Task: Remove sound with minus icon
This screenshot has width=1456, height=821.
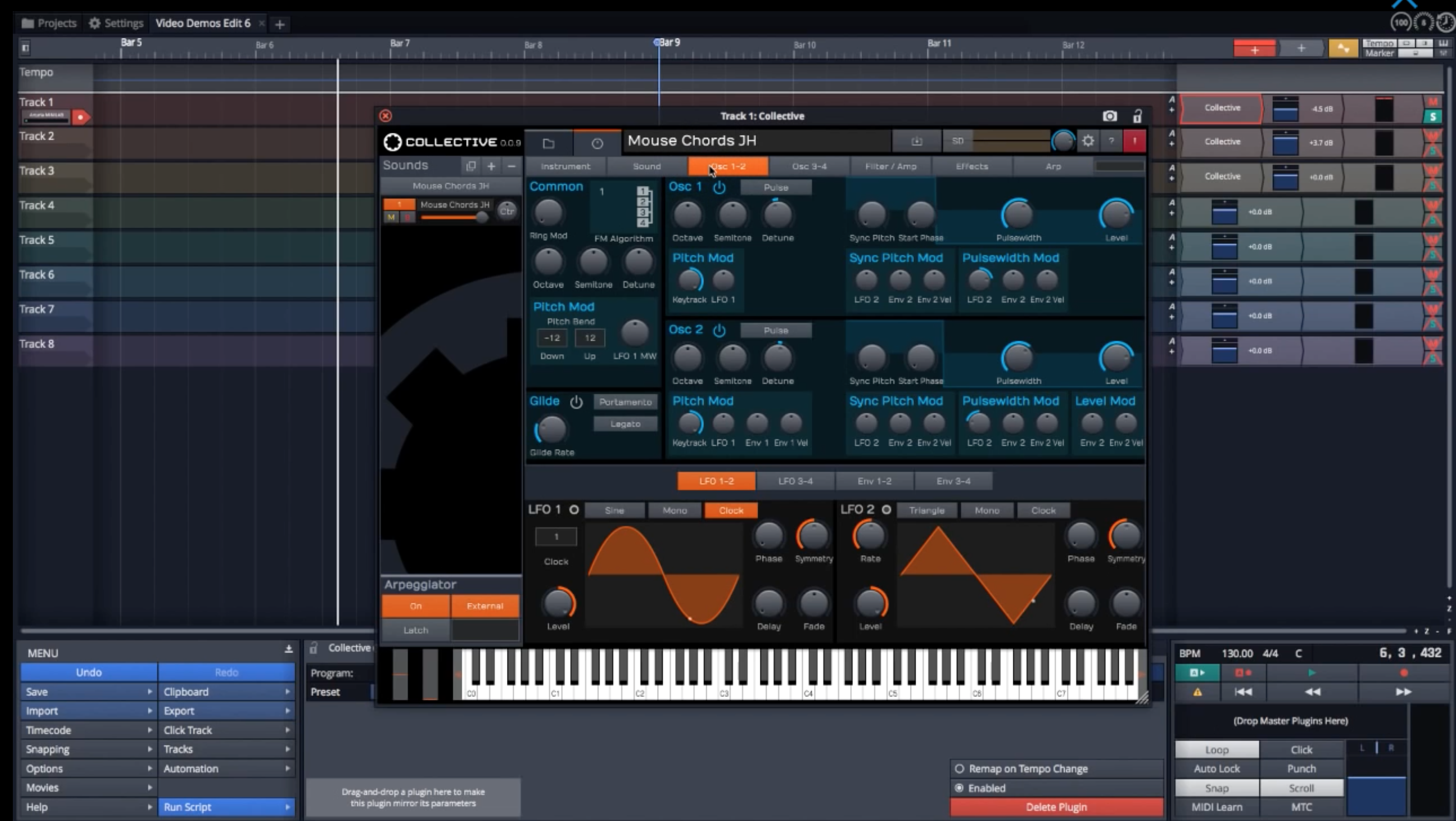Action: tap(511, 166)
